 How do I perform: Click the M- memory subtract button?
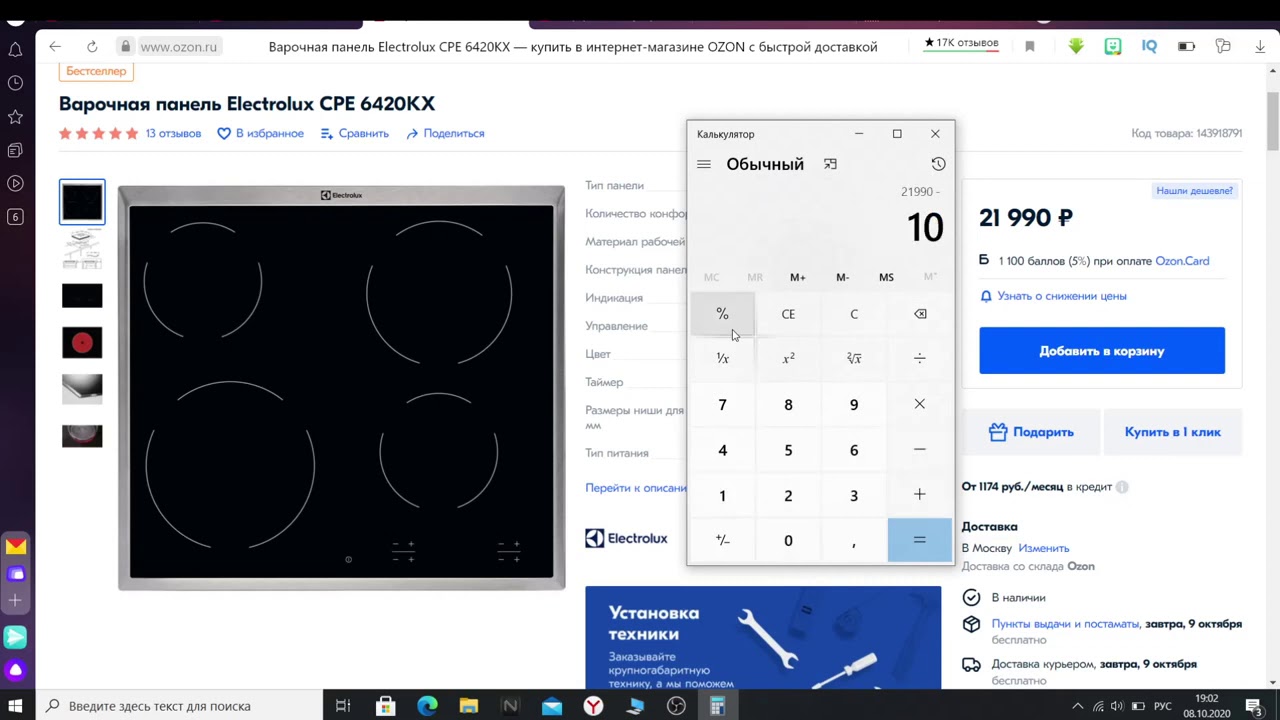(842, 277)
